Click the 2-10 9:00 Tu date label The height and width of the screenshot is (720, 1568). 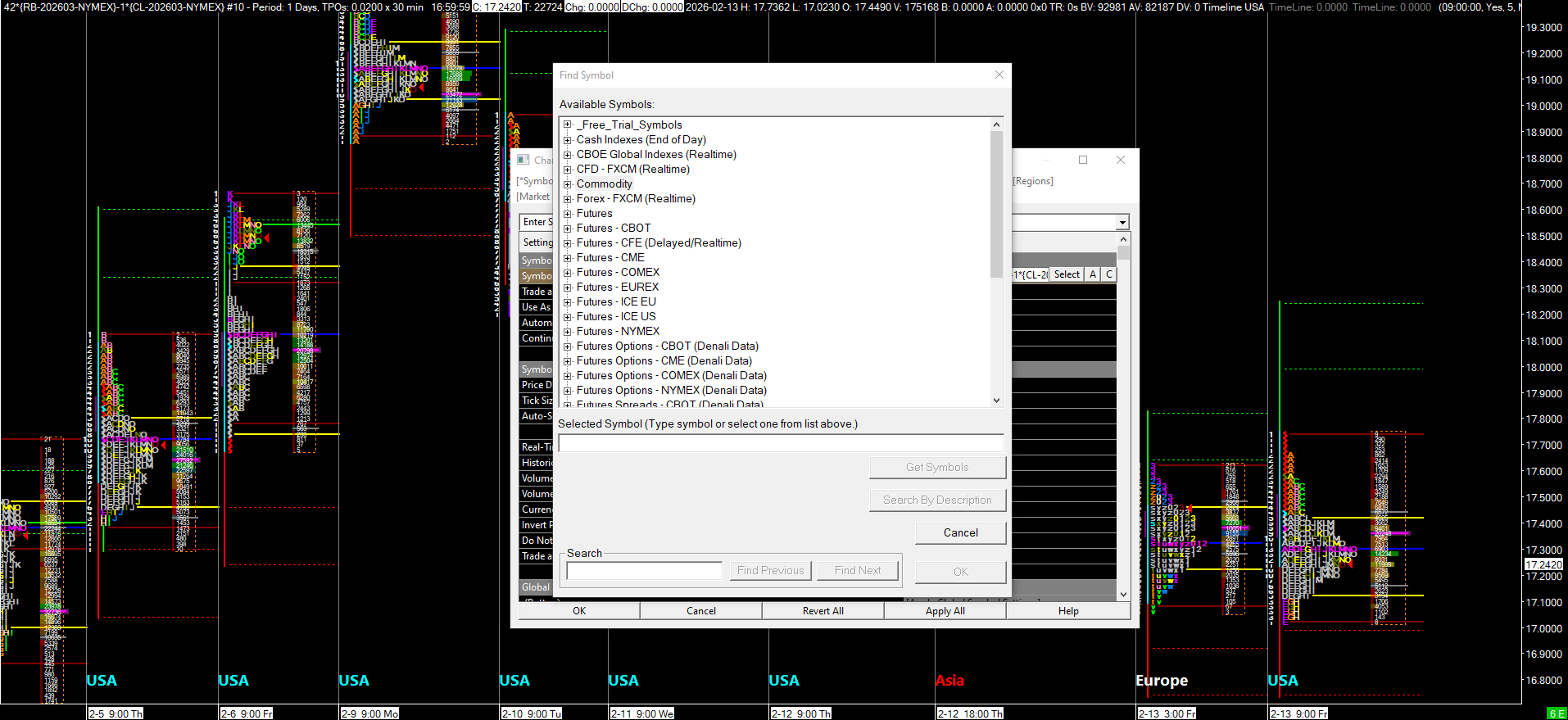[532, 714]
